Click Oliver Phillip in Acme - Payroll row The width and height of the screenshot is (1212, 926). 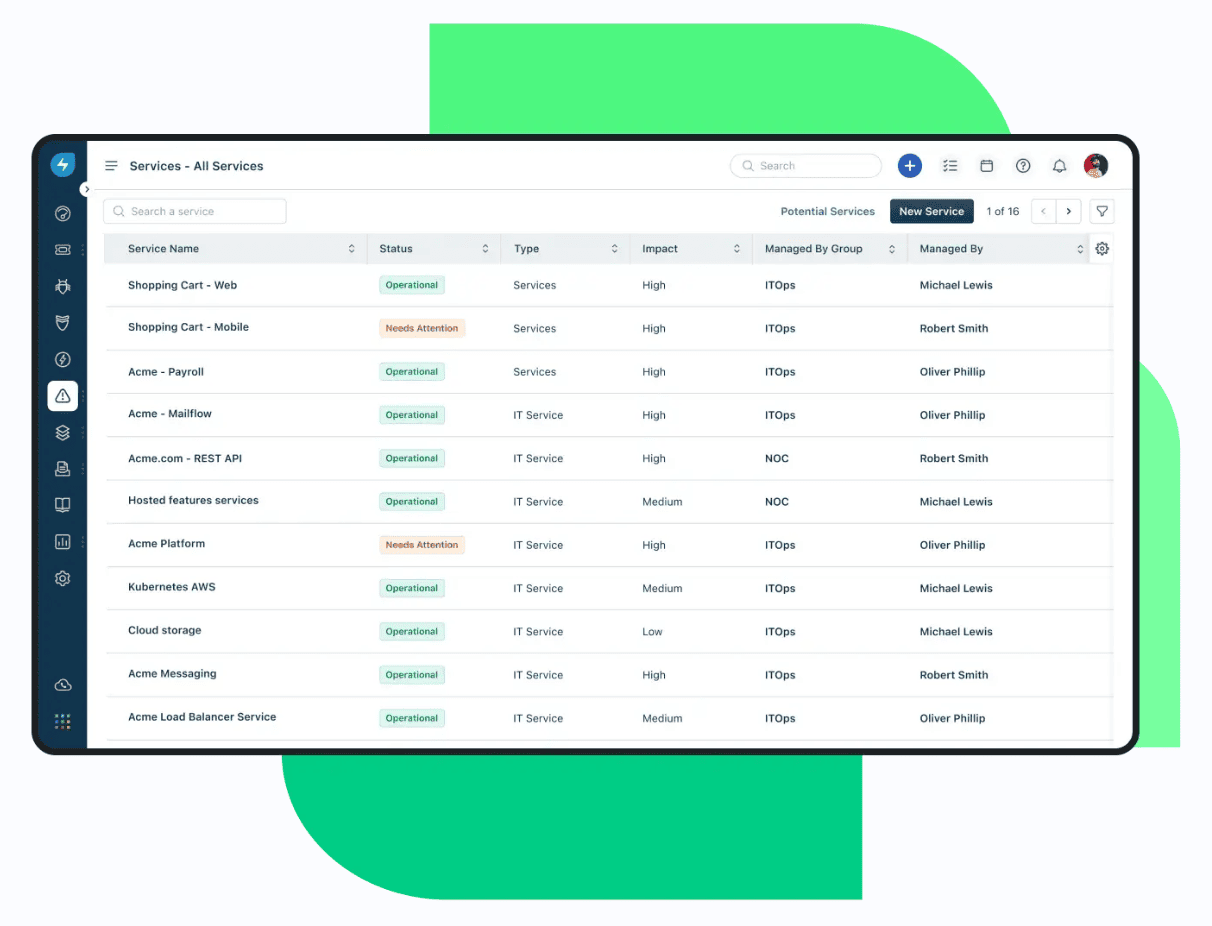point(952,372)
